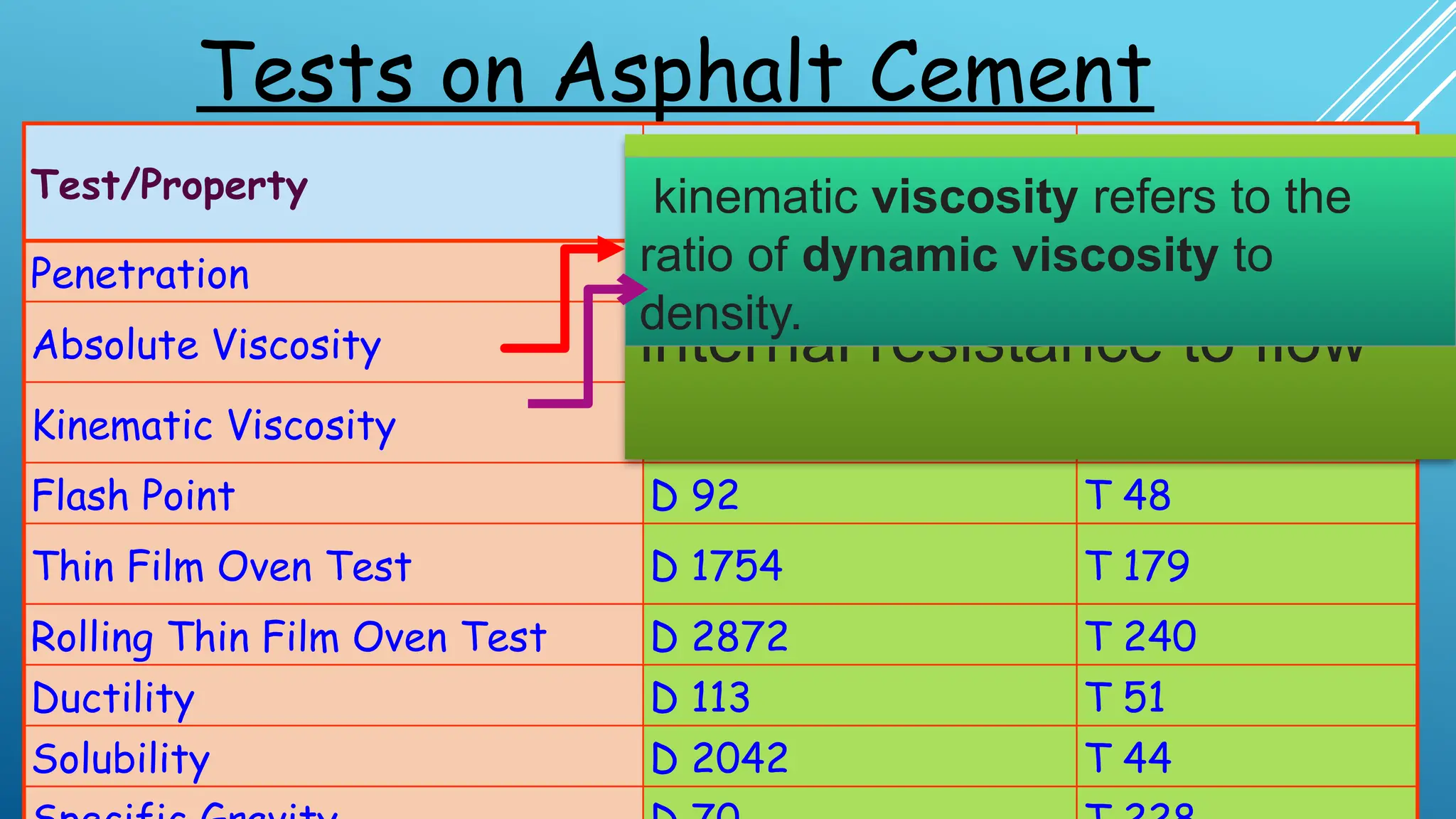Viewport: 1456px width, 819px height.
Task: Select the 'T 51' cell
Action: point(1246,696)
